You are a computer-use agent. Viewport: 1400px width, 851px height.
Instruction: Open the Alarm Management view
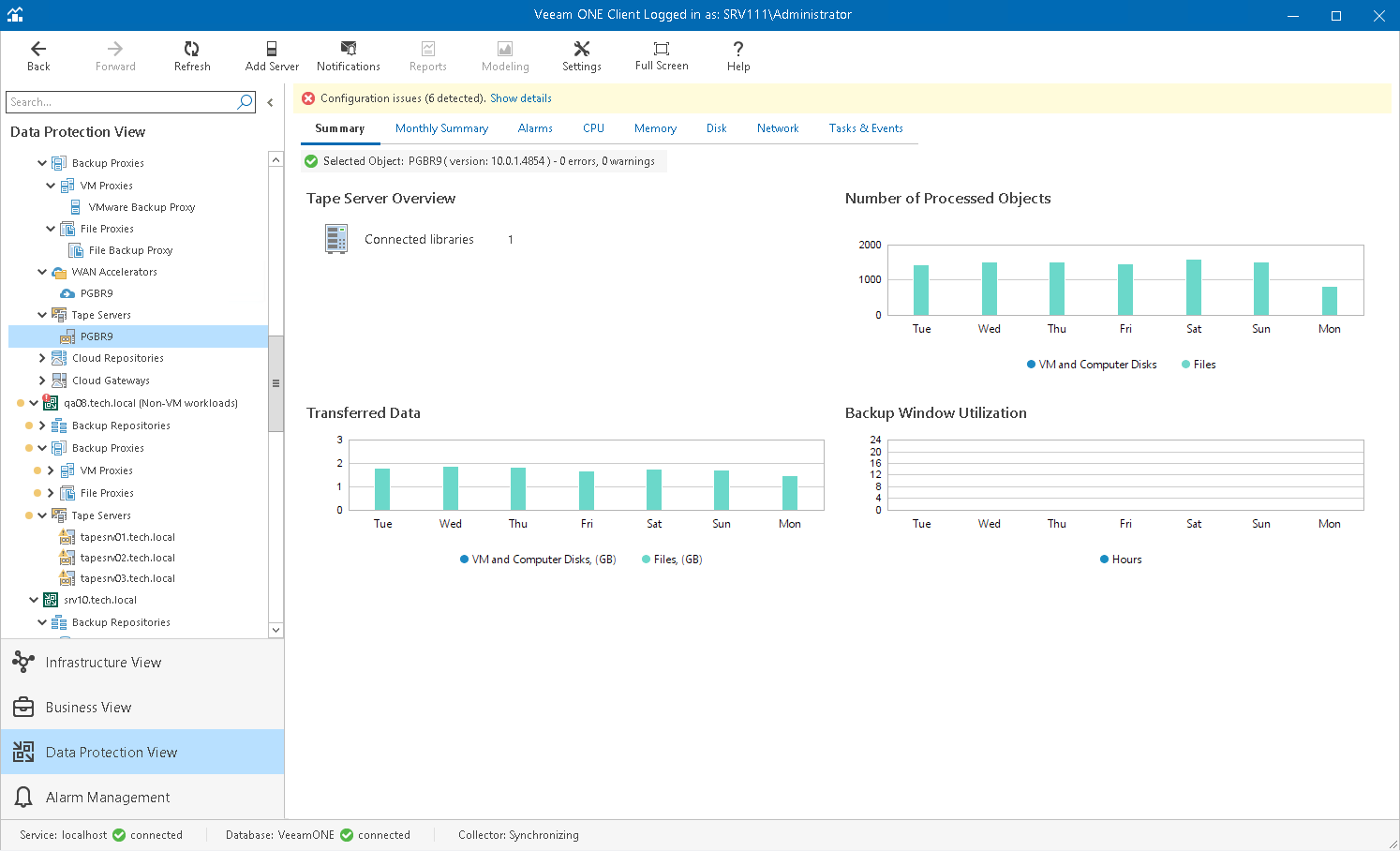[x=108, y=798]
